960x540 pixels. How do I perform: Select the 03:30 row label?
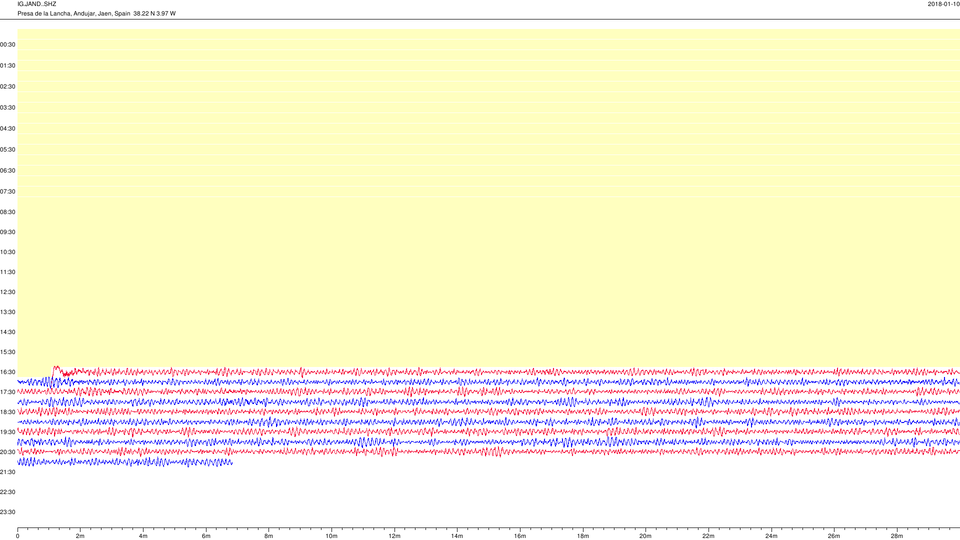[7, 108]
